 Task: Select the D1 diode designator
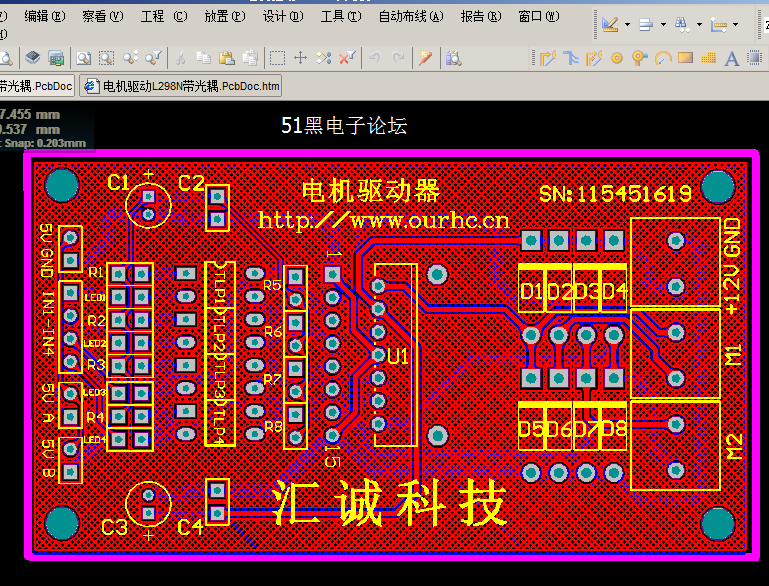click(x=532, y=292)
